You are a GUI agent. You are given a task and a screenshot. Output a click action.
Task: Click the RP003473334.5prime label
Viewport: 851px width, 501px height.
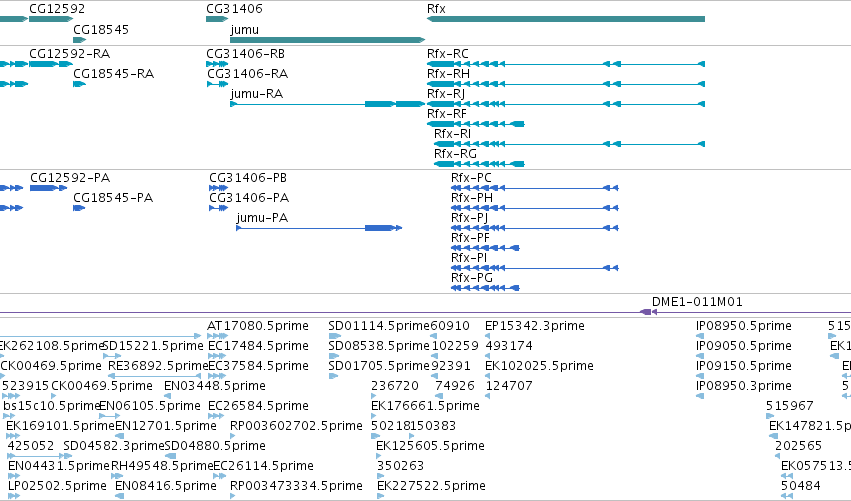pos(296,486)
